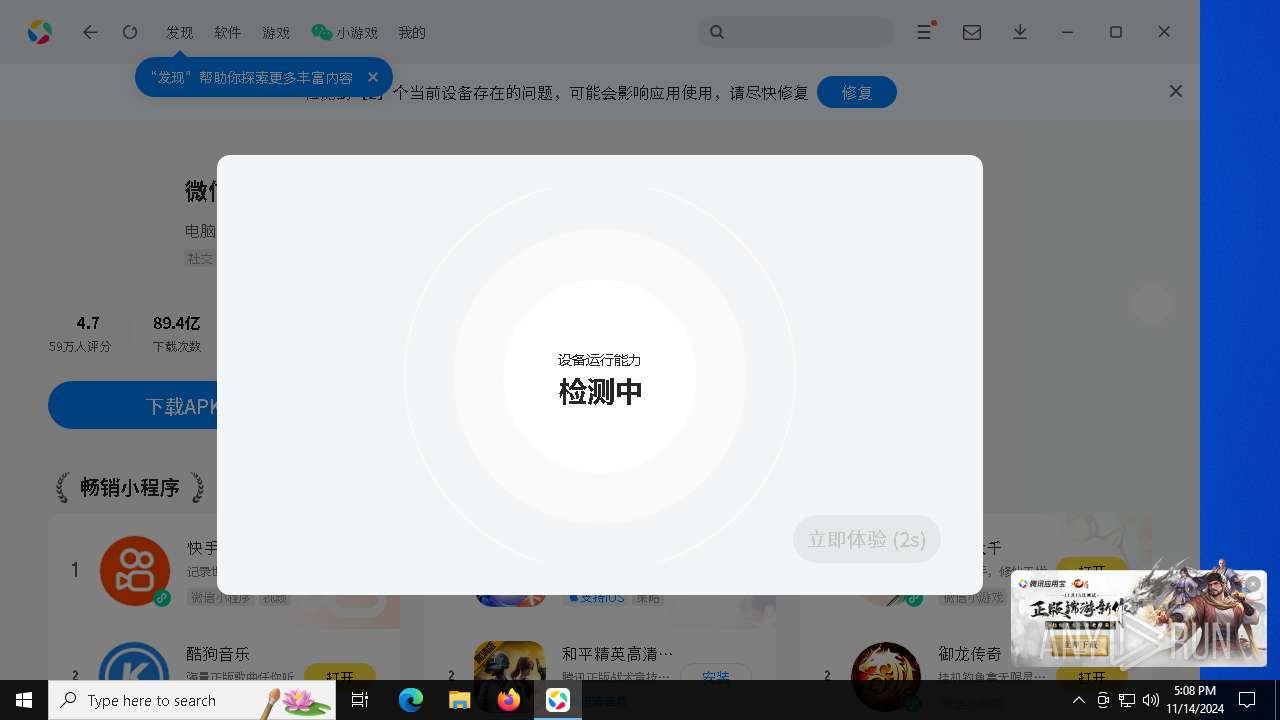Click the 89.4亿 download count

pyautogui.click(x=177, y=323)
